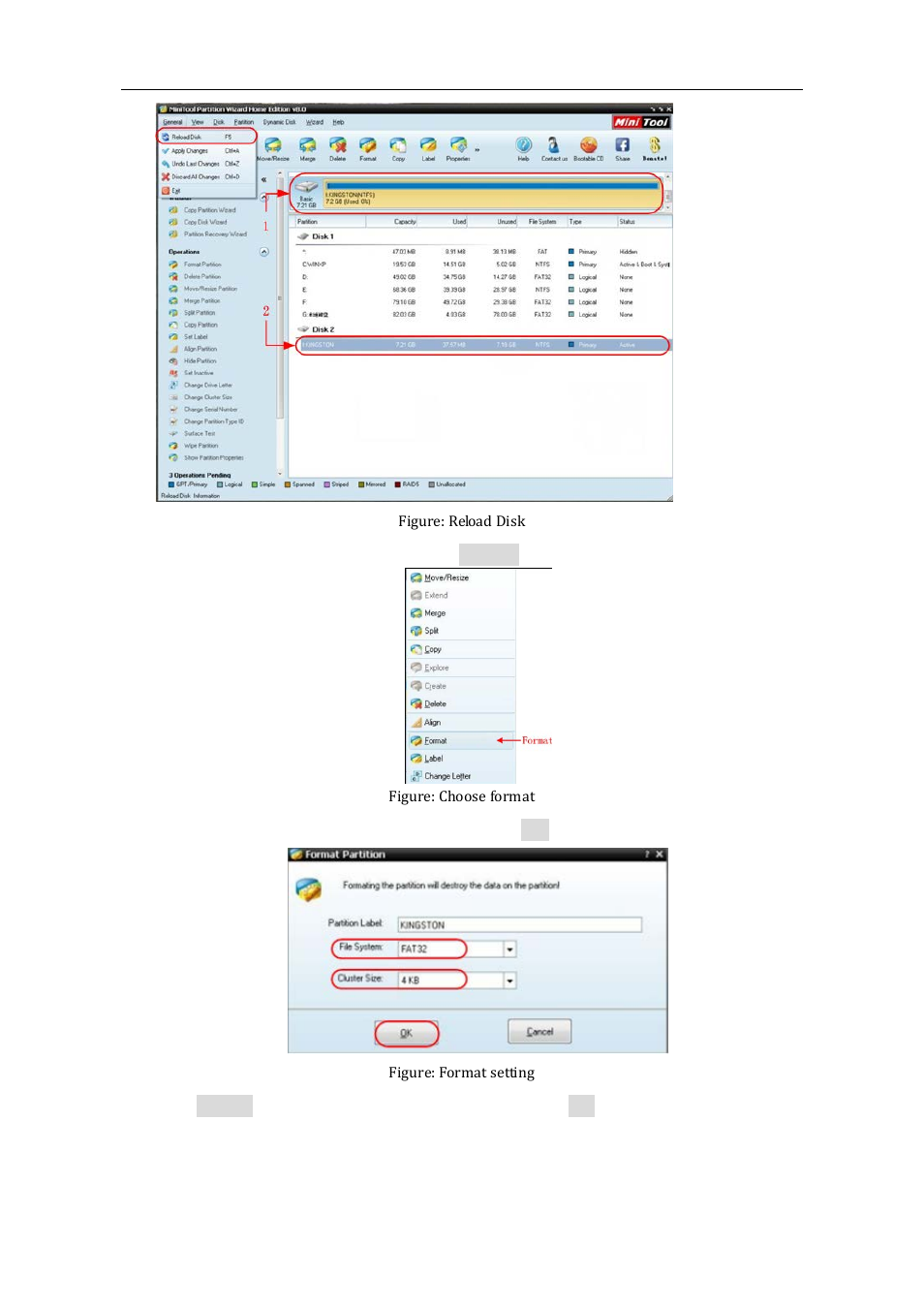Click the GPT/Primary legend color swatch
Screen dimensions: 924x1308
coord(171,484)
